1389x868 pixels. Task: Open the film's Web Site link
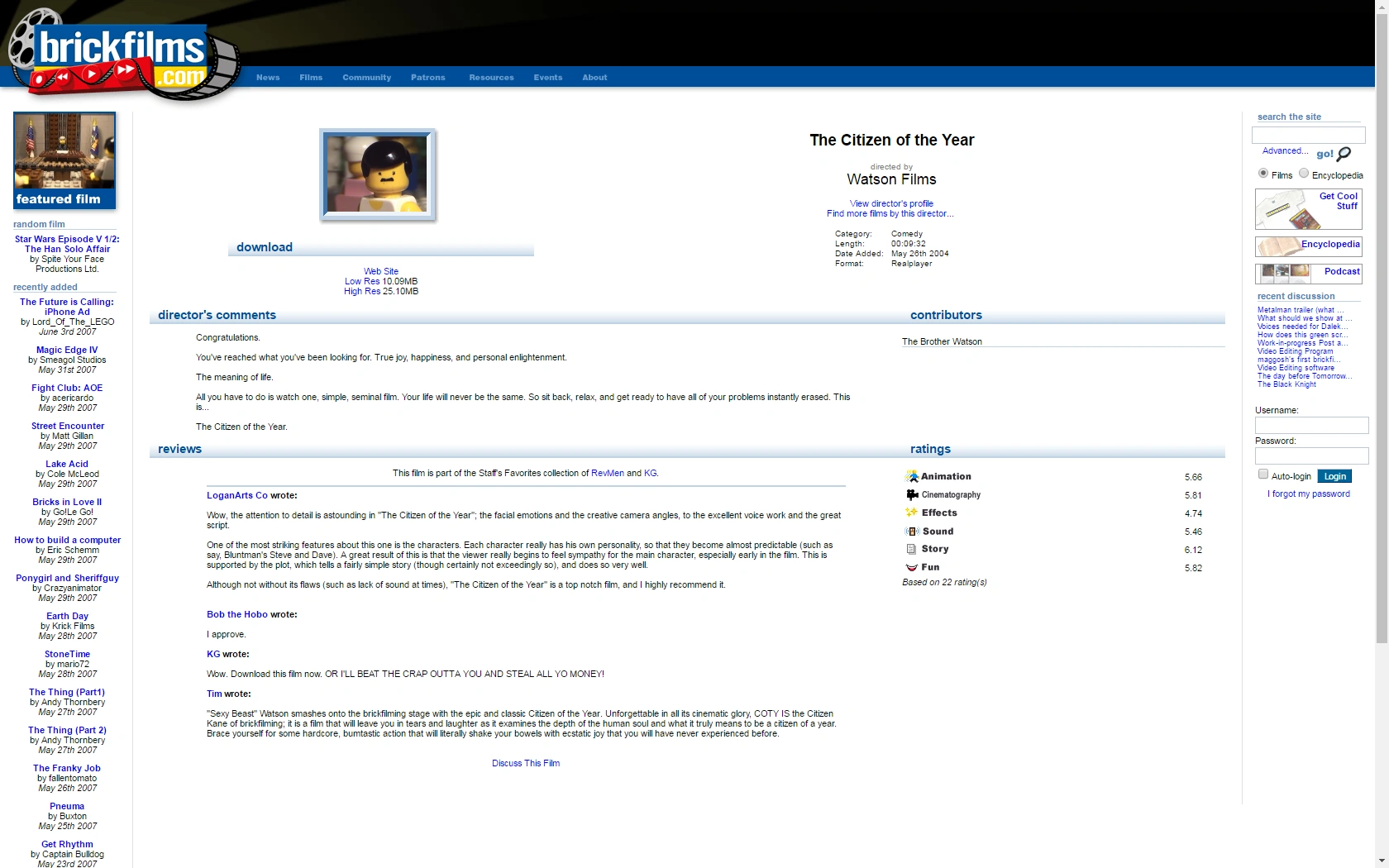(x=381, y=271)
